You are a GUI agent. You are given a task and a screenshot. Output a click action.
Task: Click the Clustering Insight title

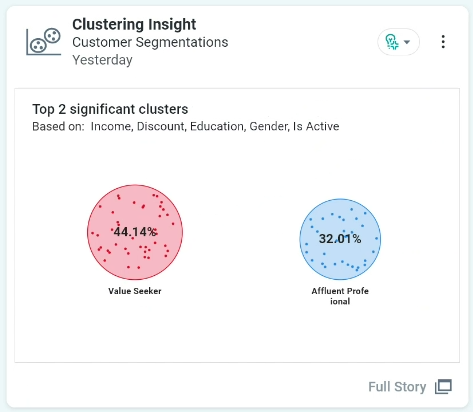[134, 24]
